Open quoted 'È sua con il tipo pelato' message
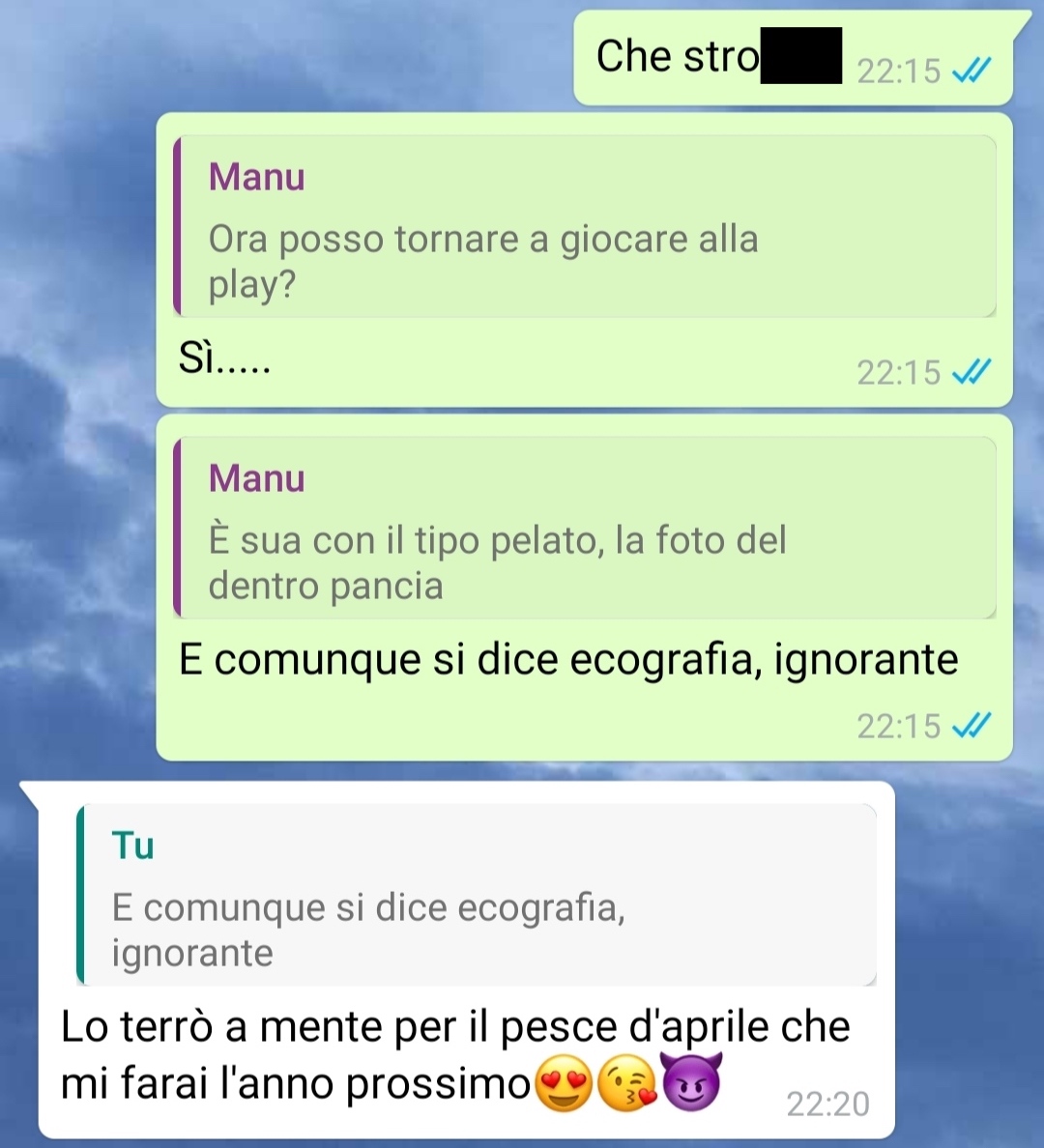The image size is (1044, 1148). point(585,528)
